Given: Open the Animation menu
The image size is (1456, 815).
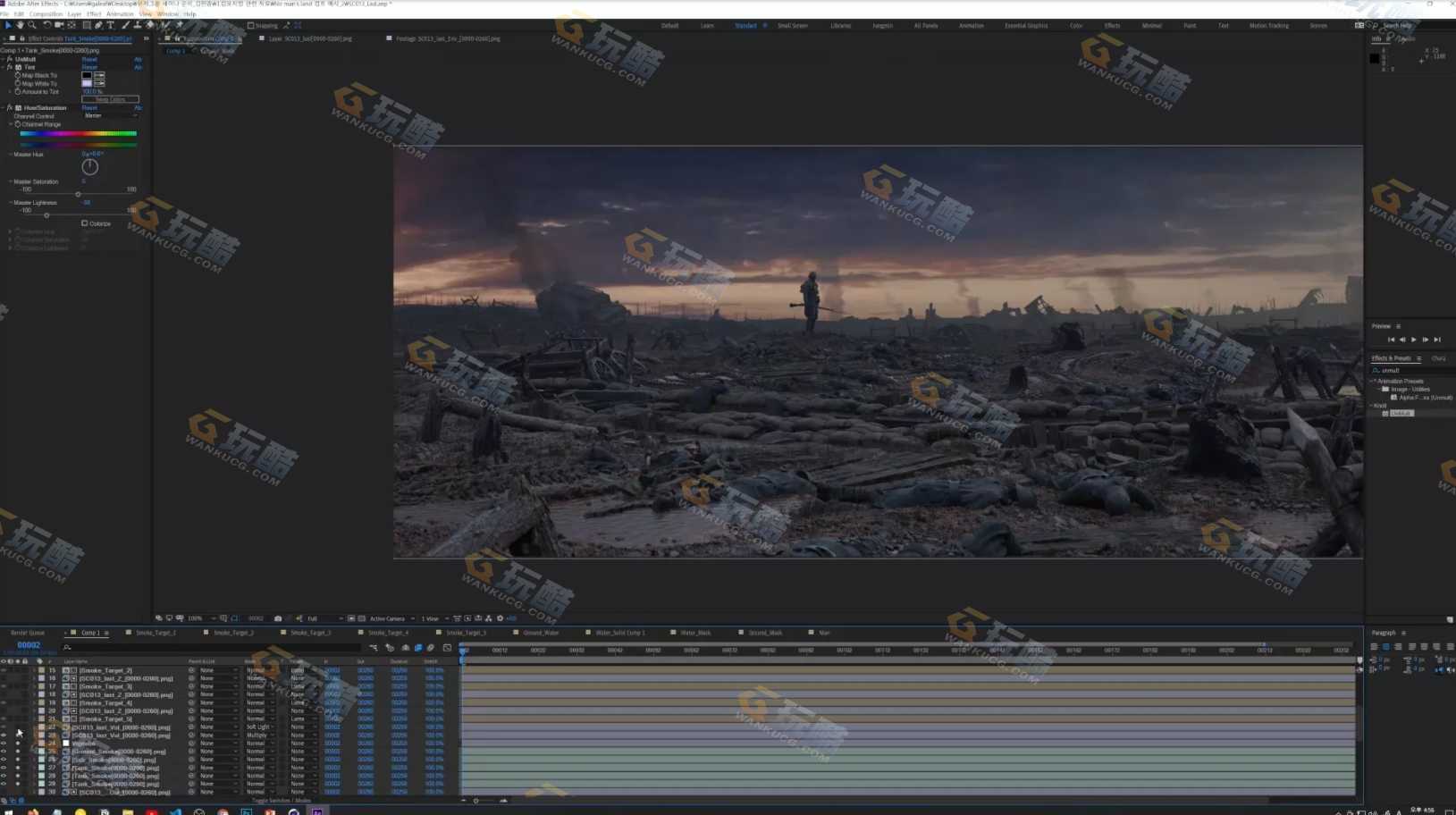Looking at the screenshot, I should pyautogui.click(x=120, y=14).
